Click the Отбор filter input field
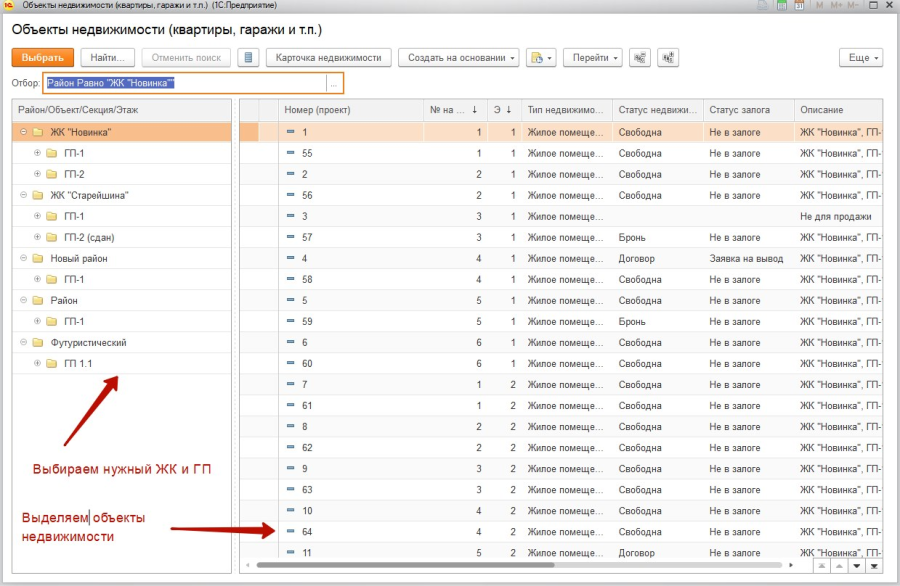This screenshot has height=586, width=900. pyautogui.click(x=185, y=84)
